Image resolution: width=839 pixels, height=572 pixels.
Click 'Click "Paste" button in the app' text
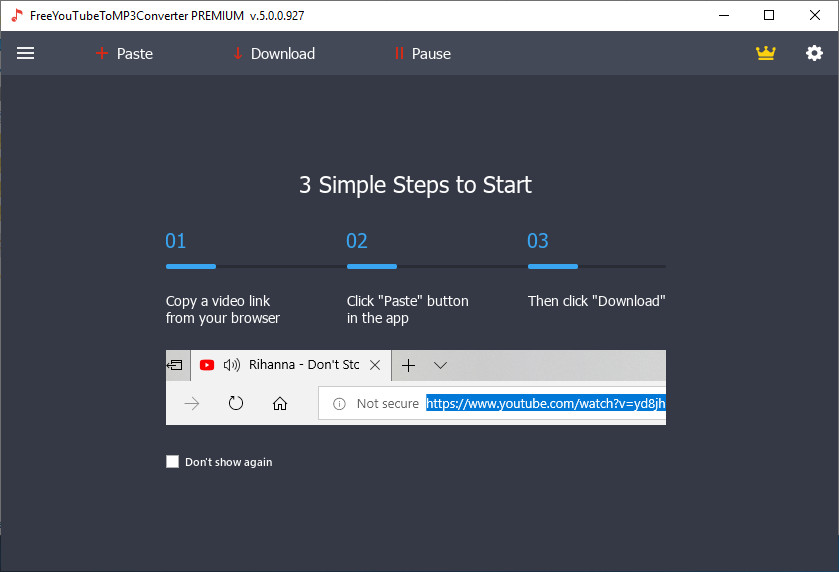(408, 309)
